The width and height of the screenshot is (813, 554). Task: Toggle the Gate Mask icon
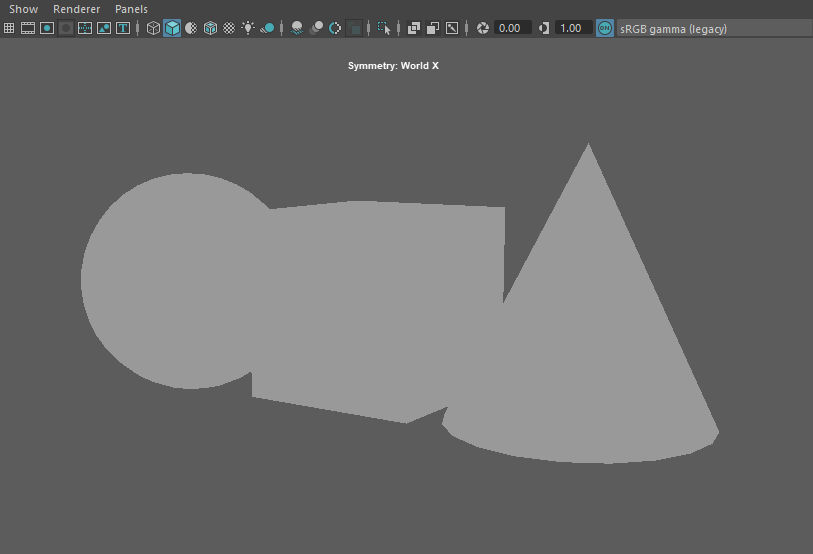coord(66,28)
